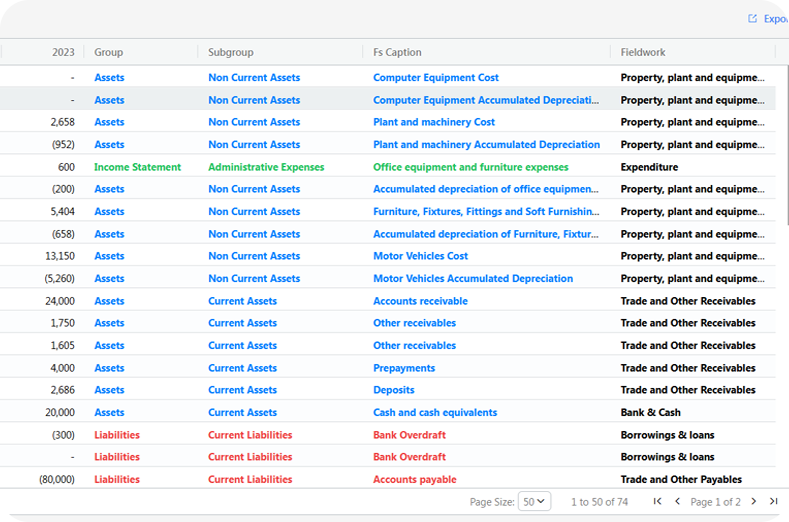Click the Bank & Cash fieldwork cell
789x522 pixels.
[650, 412]
